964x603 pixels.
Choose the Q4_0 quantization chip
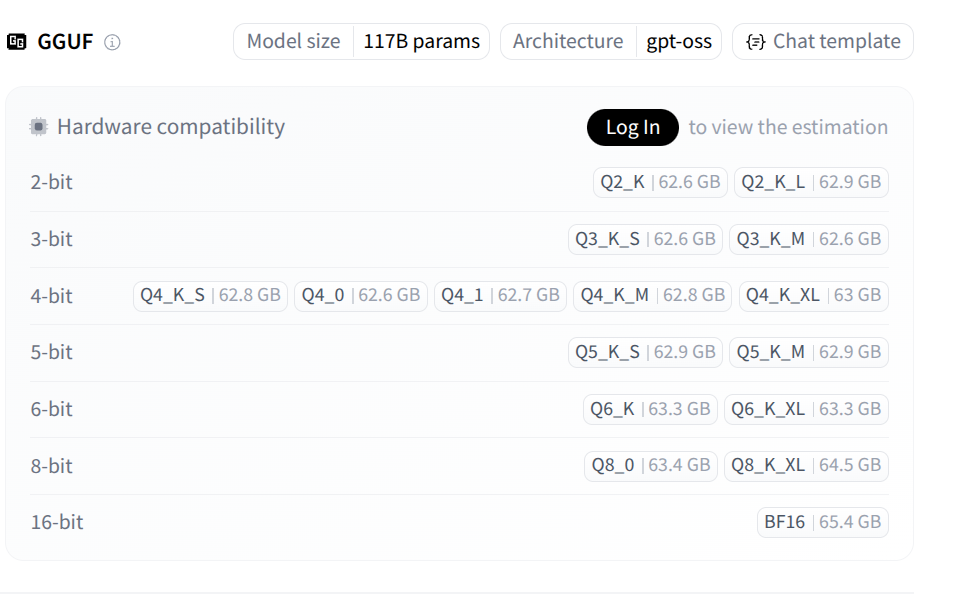coord(360,296)
